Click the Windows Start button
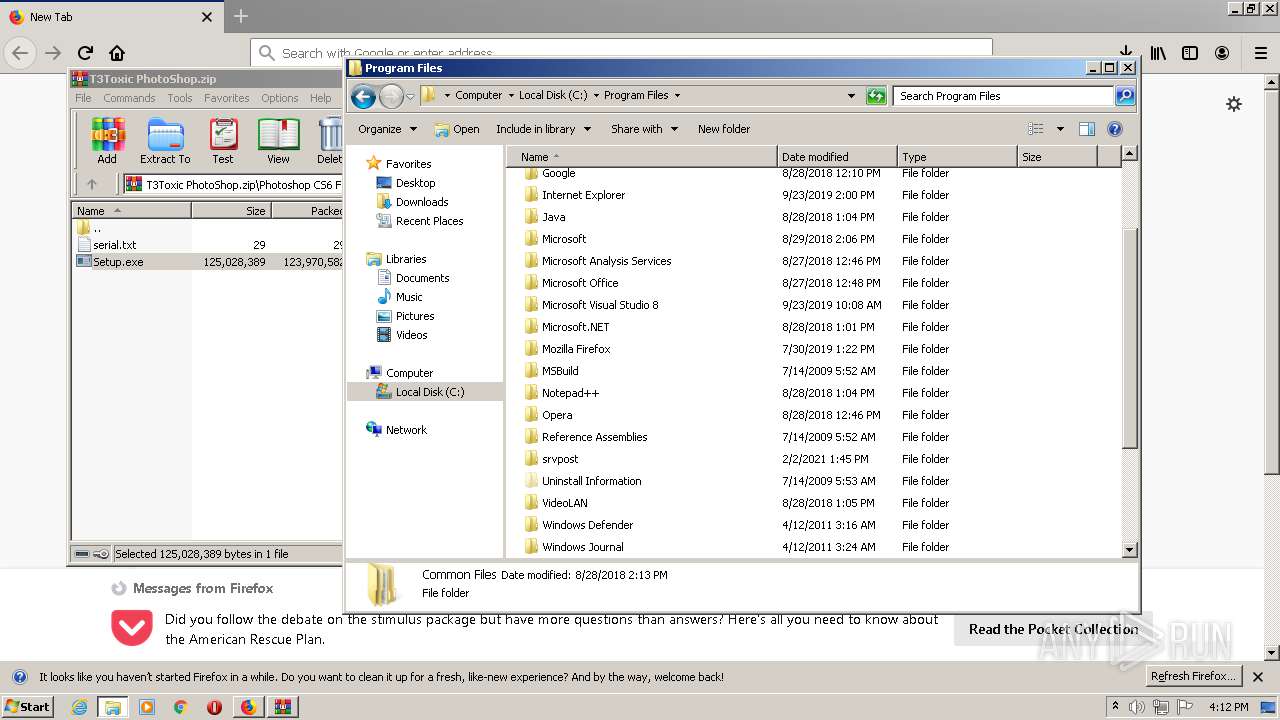1280x720 pixels. point(28,707)
